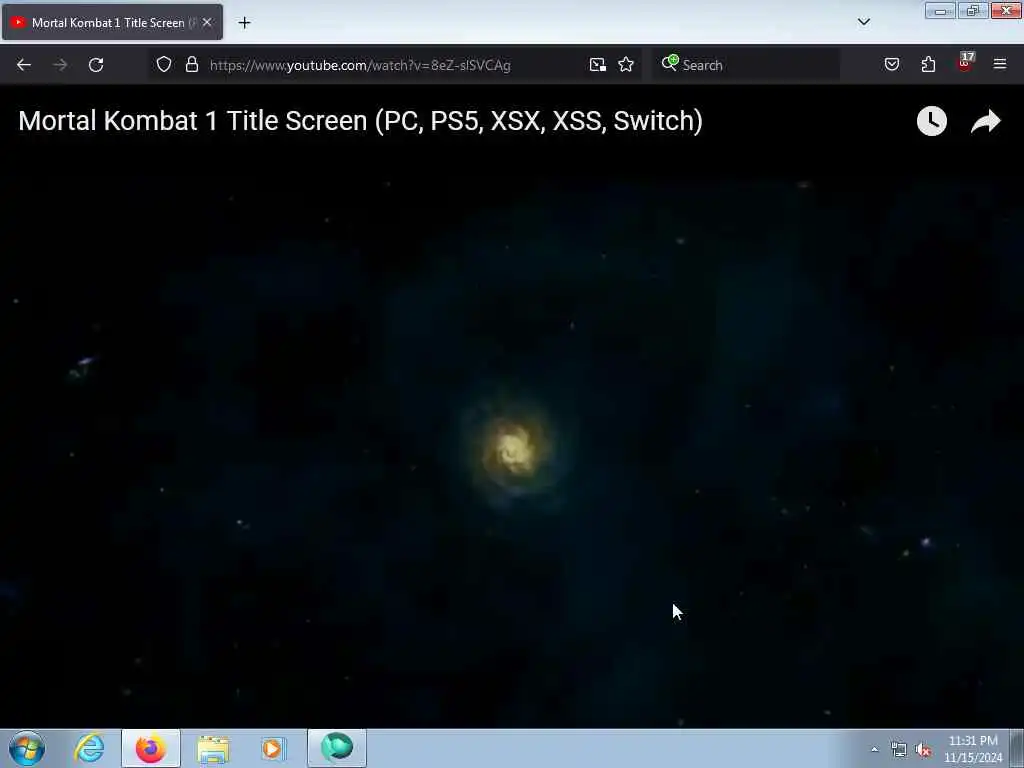Open the network status tray icon

tap(899, 750)
